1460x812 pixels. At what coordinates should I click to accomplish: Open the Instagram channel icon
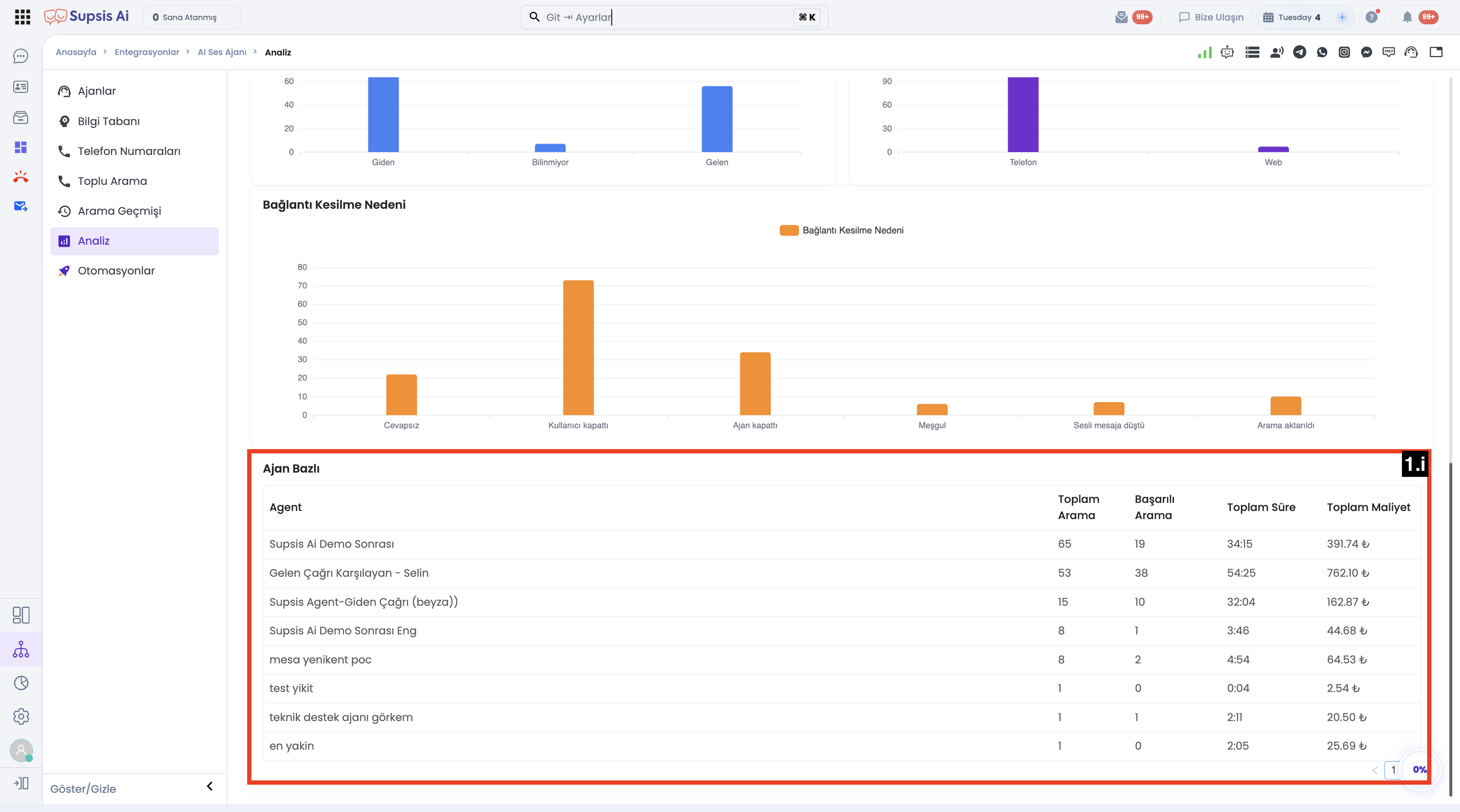tap(1344, 52)
